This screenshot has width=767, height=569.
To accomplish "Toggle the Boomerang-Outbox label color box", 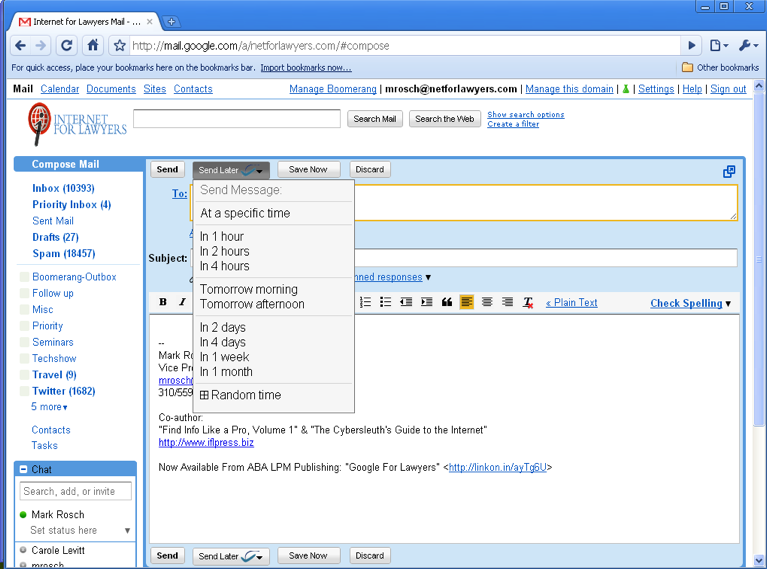I will pos(24,277).
